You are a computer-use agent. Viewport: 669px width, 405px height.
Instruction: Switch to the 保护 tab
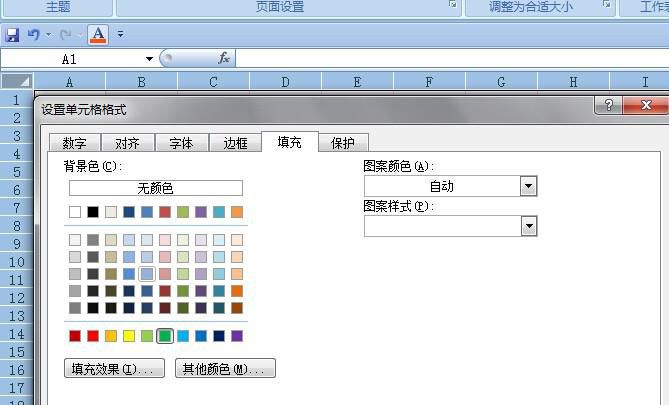click(343, 143)
